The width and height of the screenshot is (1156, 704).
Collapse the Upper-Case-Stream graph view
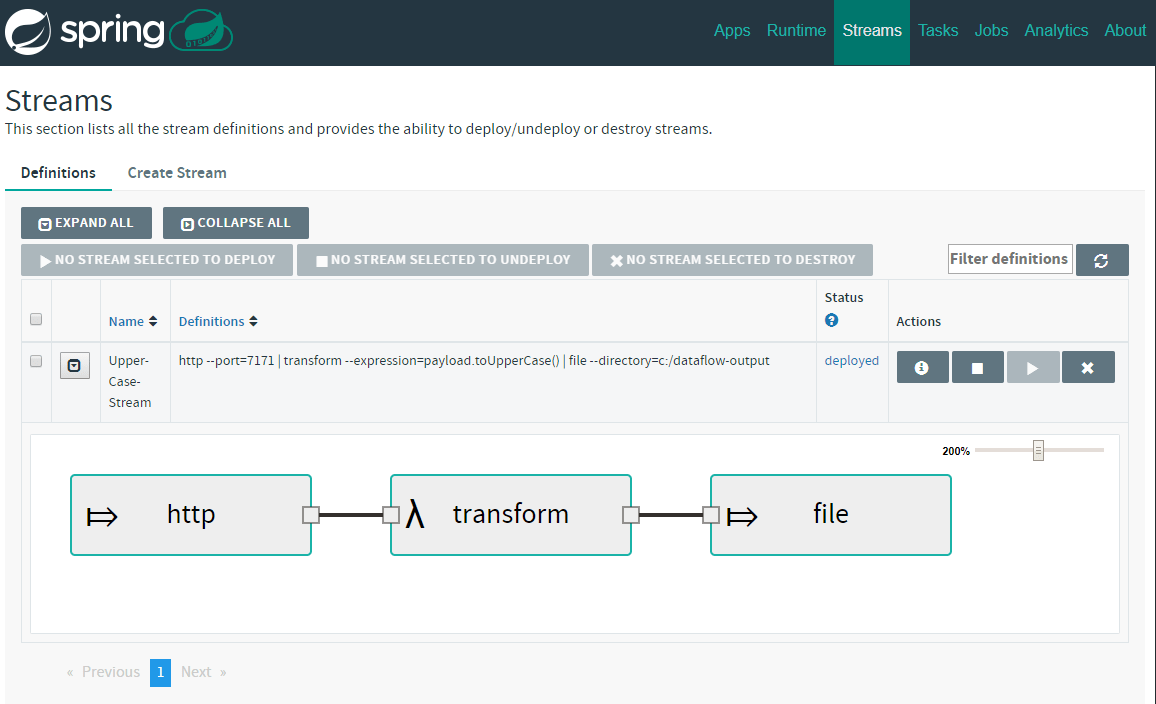(74, 364)
